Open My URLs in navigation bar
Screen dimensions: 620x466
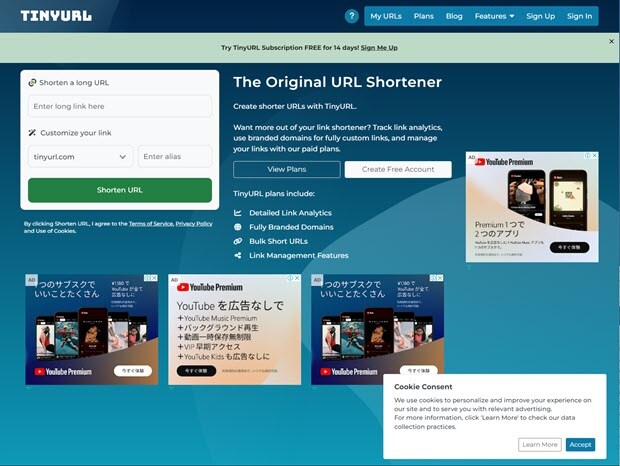click(386, 16)
